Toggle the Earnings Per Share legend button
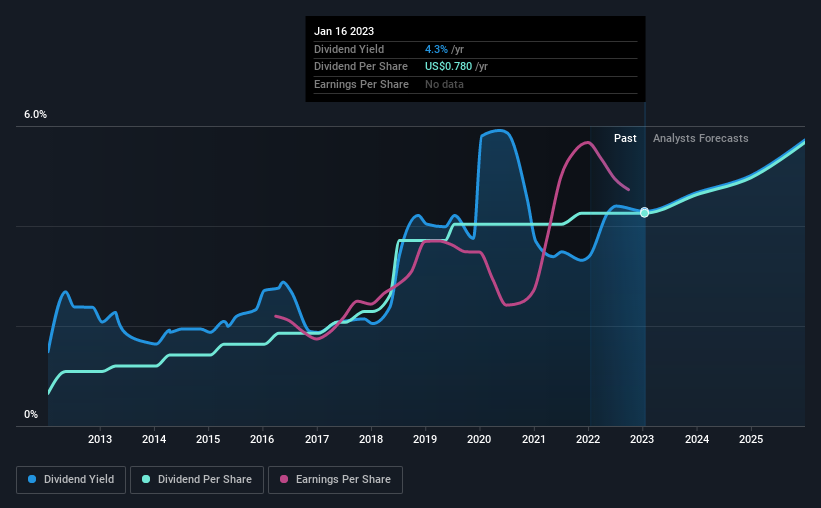The image size is (821, 508). 335,480
